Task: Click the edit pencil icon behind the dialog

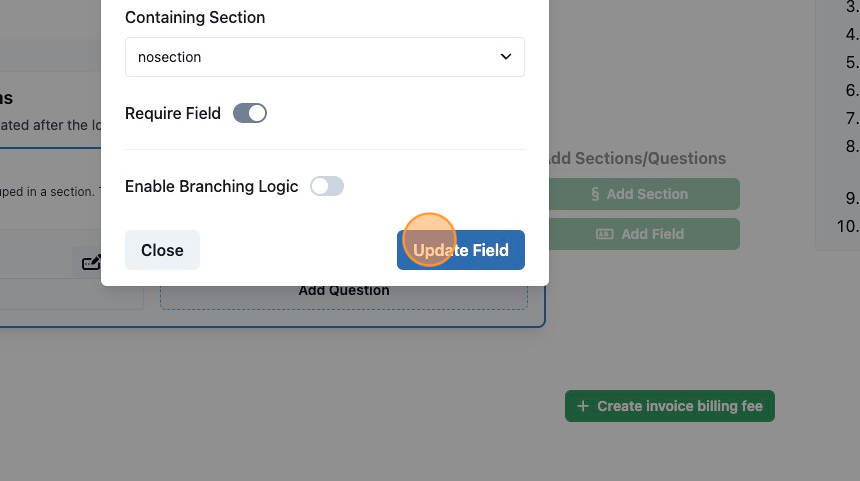Action: coord(90,263)
